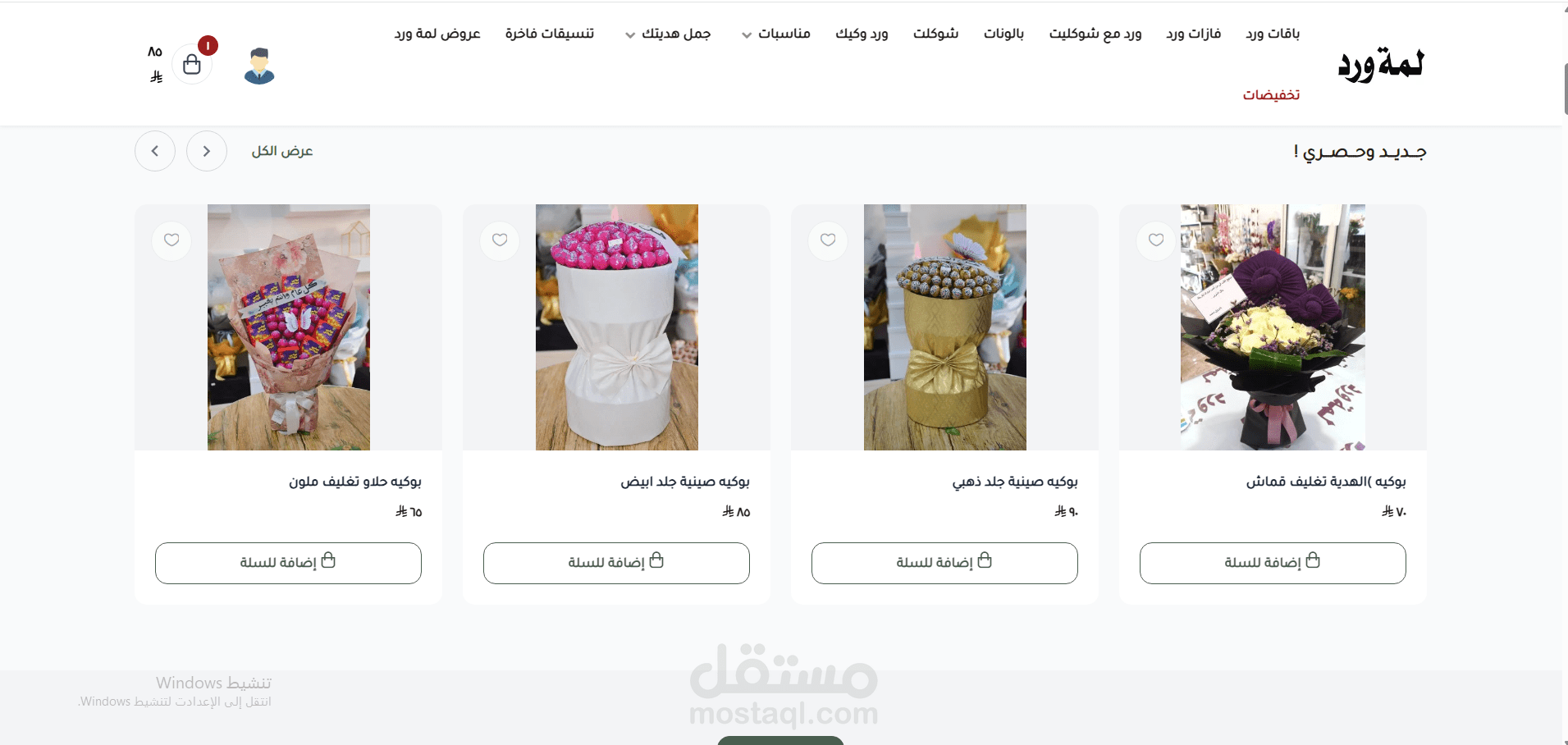The image size is (1568, 745).
Task: Expand the مناسبات dropdown menu
Action: [x=776, y=34]
